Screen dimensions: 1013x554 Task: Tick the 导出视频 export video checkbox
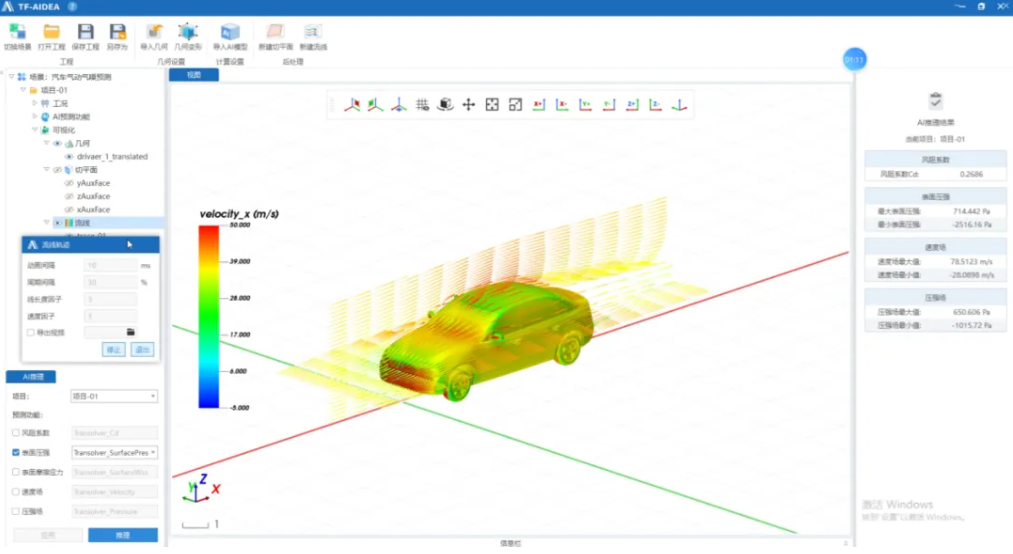pyautogui.click(x=31, y=332)
